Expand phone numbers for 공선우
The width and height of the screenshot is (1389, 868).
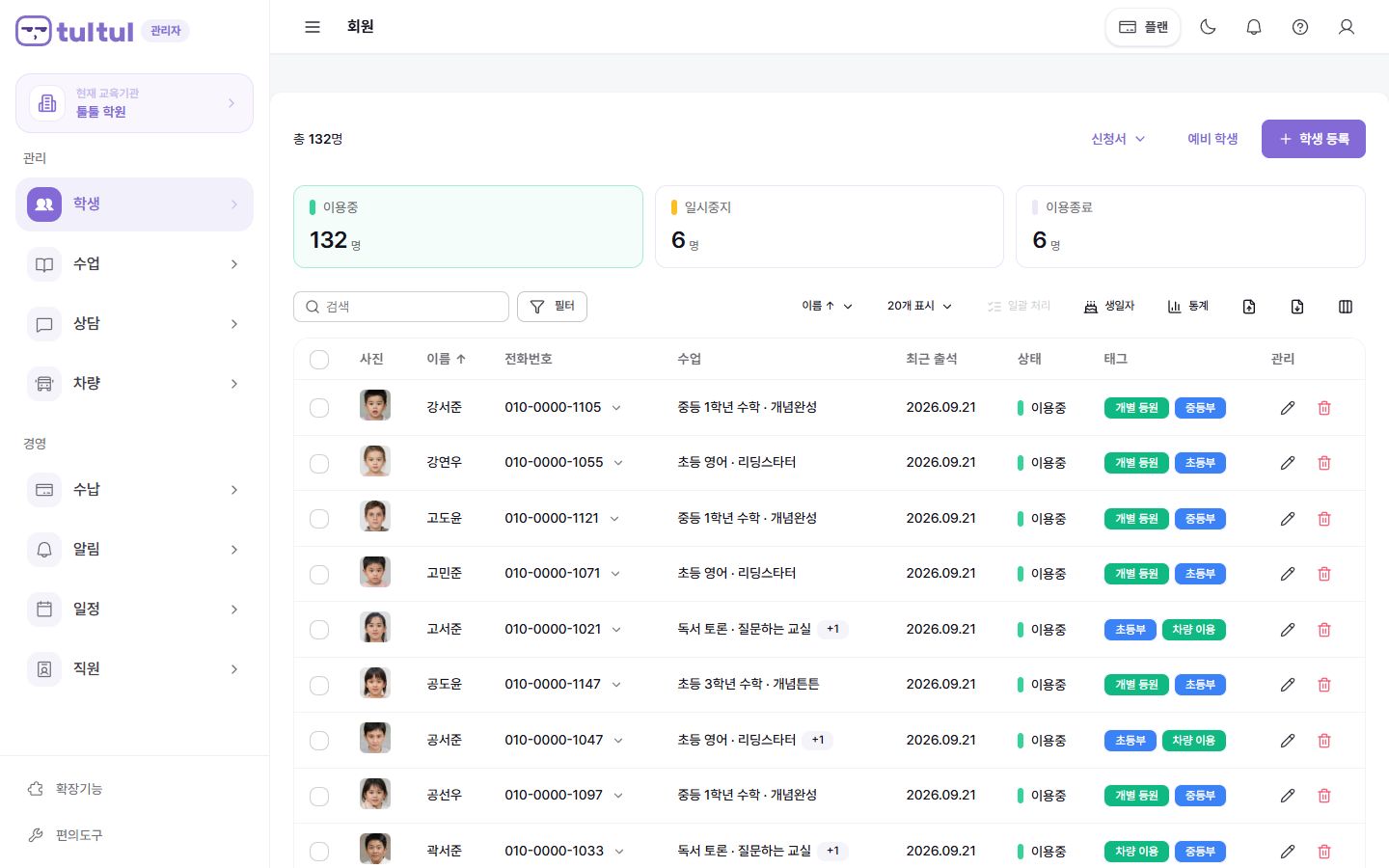618,796
